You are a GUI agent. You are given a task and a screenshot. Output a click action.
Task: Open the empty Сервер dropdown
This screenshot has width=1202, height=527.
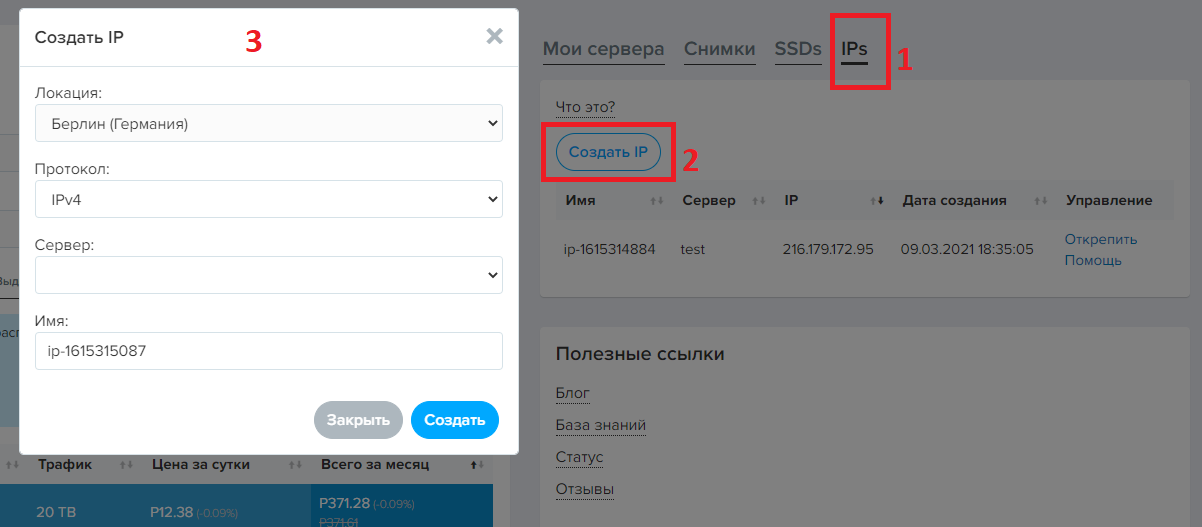(x=268, y=275)
